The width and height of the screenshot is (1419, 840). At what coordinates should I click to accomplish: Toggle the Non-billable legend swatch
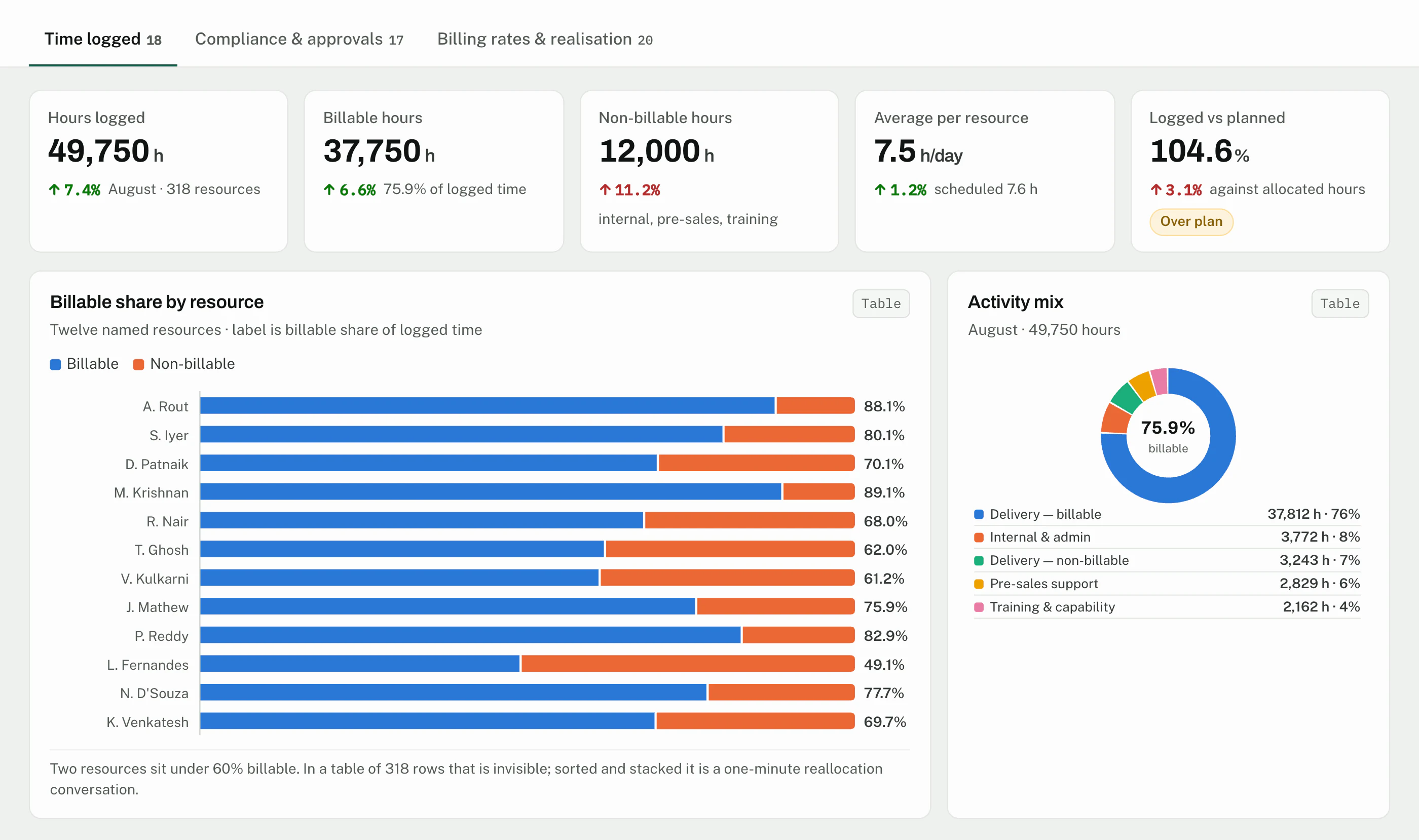[138, 364]
